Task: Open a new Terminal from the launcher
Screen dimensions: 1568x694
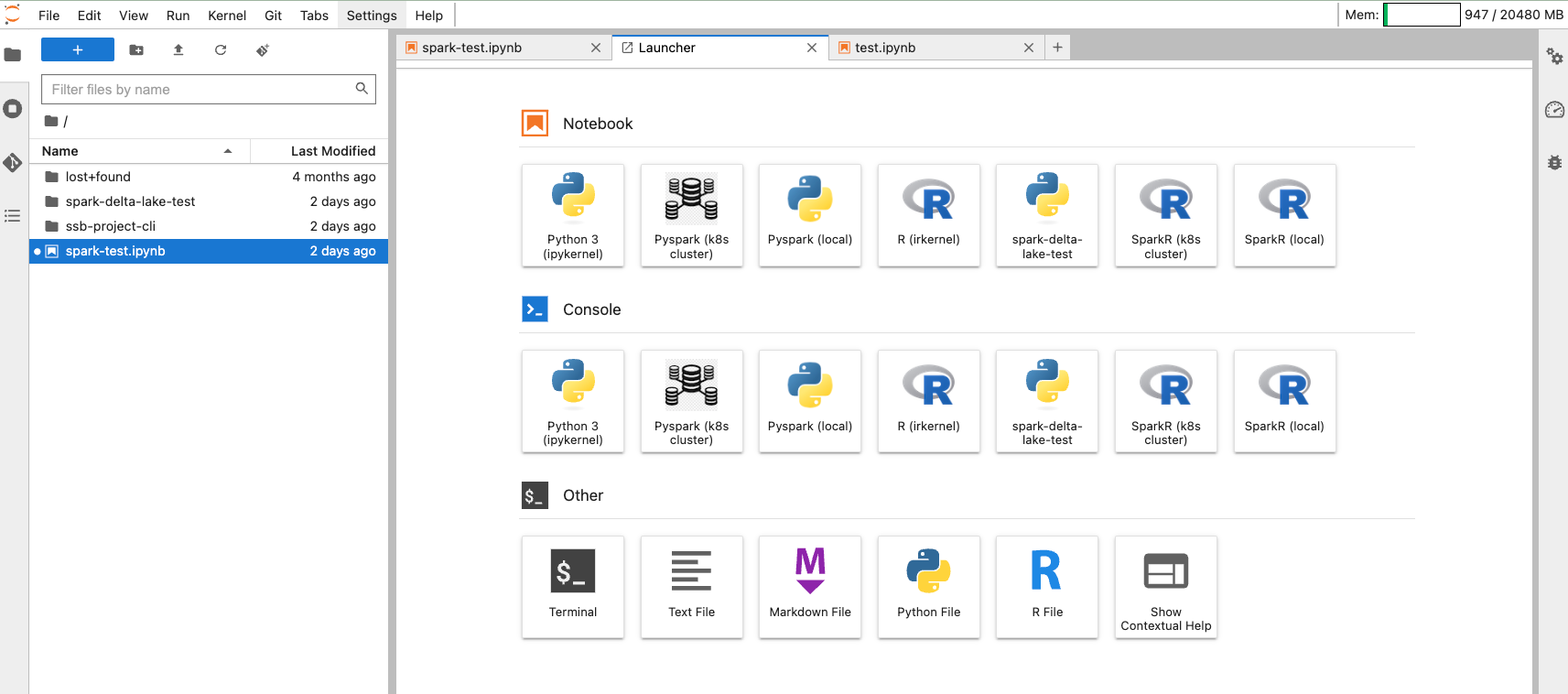Action: 573,588
